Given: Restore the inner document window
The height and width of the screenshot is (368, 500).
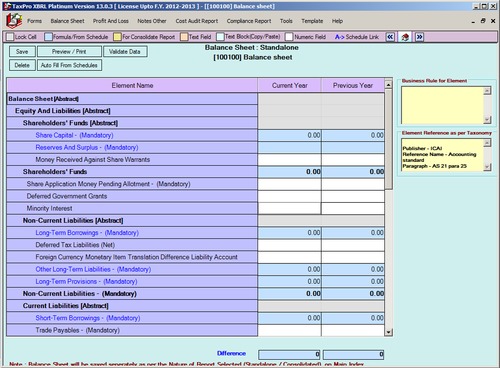Looking at the screenshot, I should tap(483, 21).
